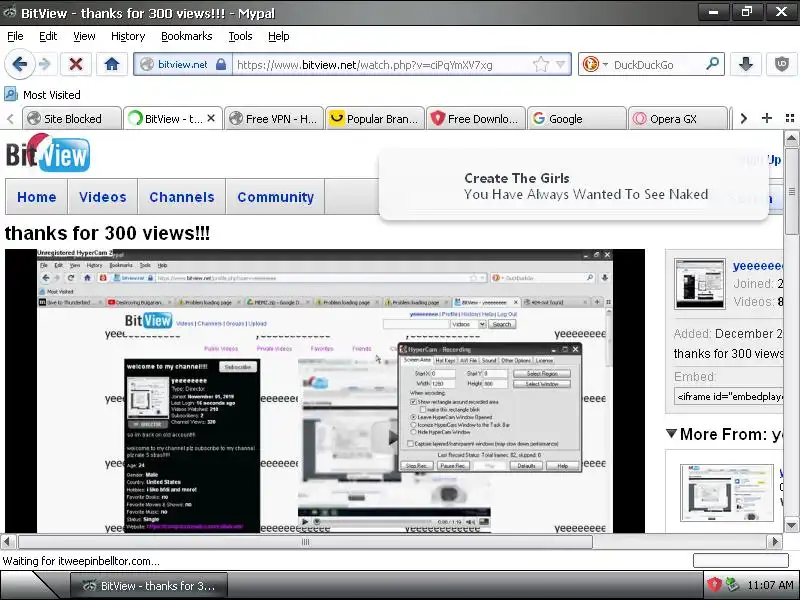The height and width of the screenshot is (600, 800).
Task: Open the URL history dropdown arrow
Action: (x=561, y=64)
